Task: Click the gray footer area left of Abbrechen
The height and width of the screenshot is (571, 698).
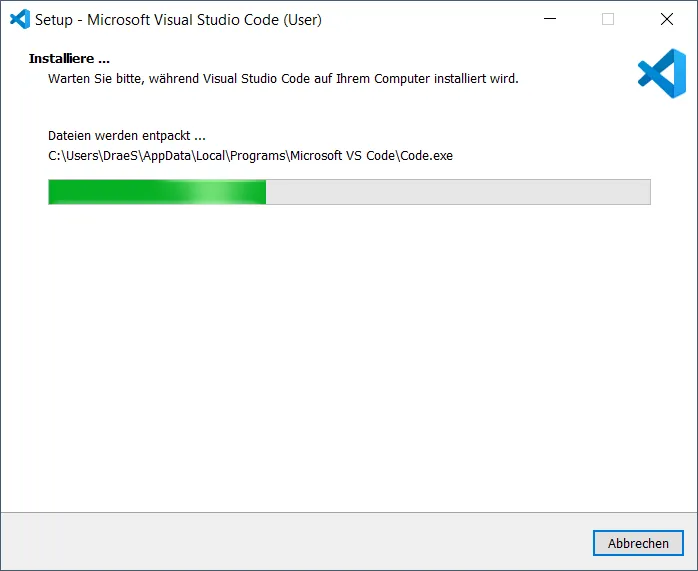Action: point(300,543)
